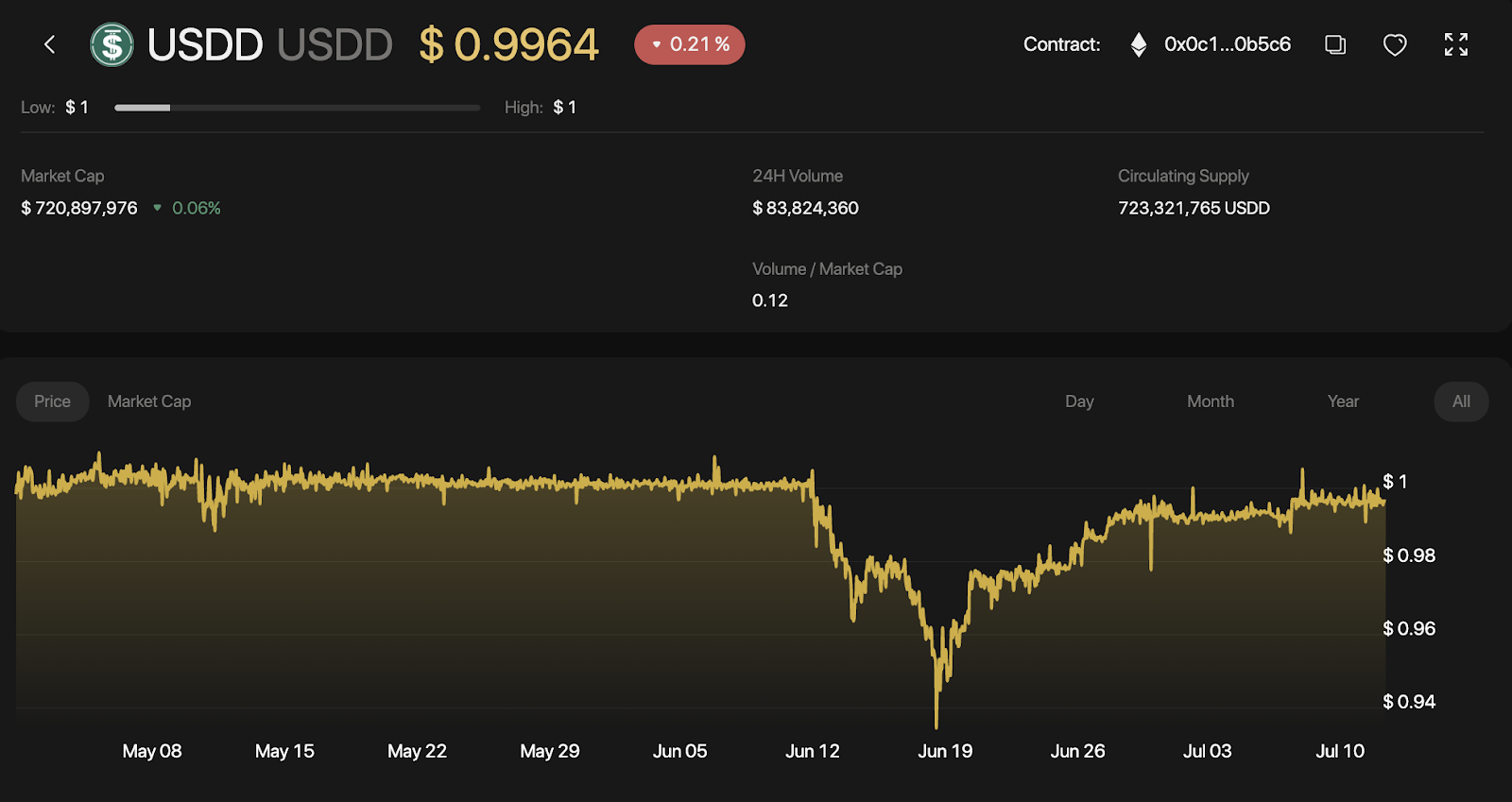This screenshot has height=802, width=1512.
Task: Click the Low: $ 1 label
Action: 55,108
